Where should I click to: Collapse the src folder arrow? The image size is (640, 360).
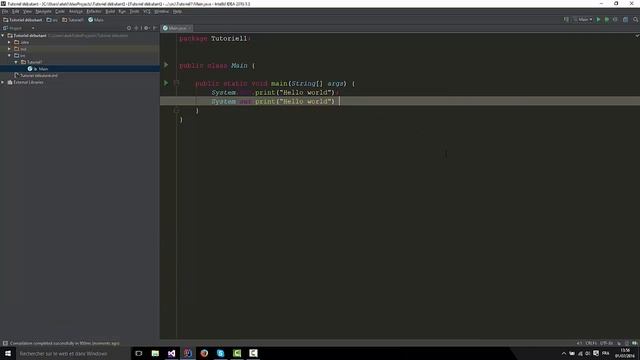click(9, 56)
